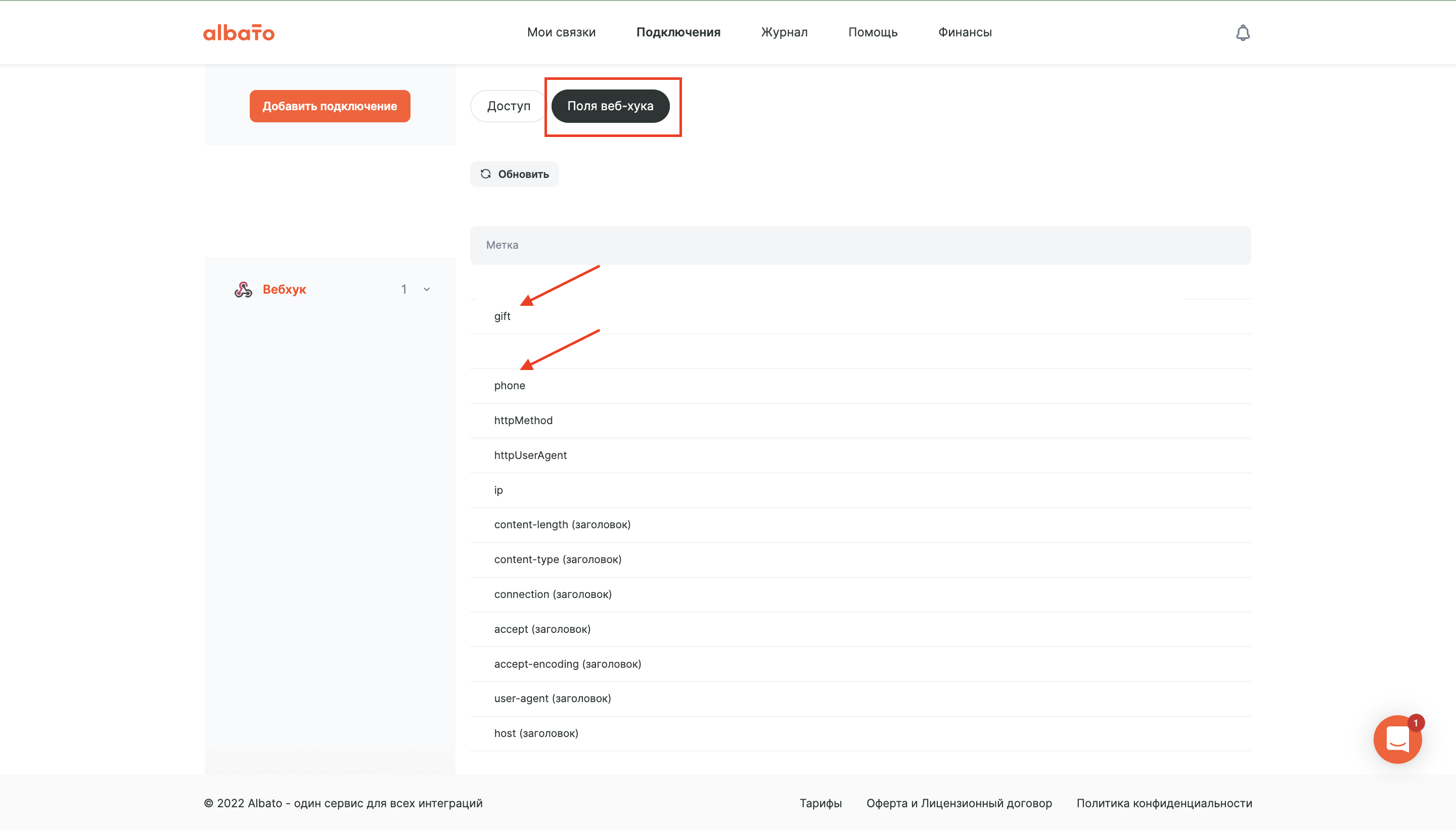Open Оферта и Лицензионный договор link
Screen dimensions: 1456x830
(x=959, y=803)
